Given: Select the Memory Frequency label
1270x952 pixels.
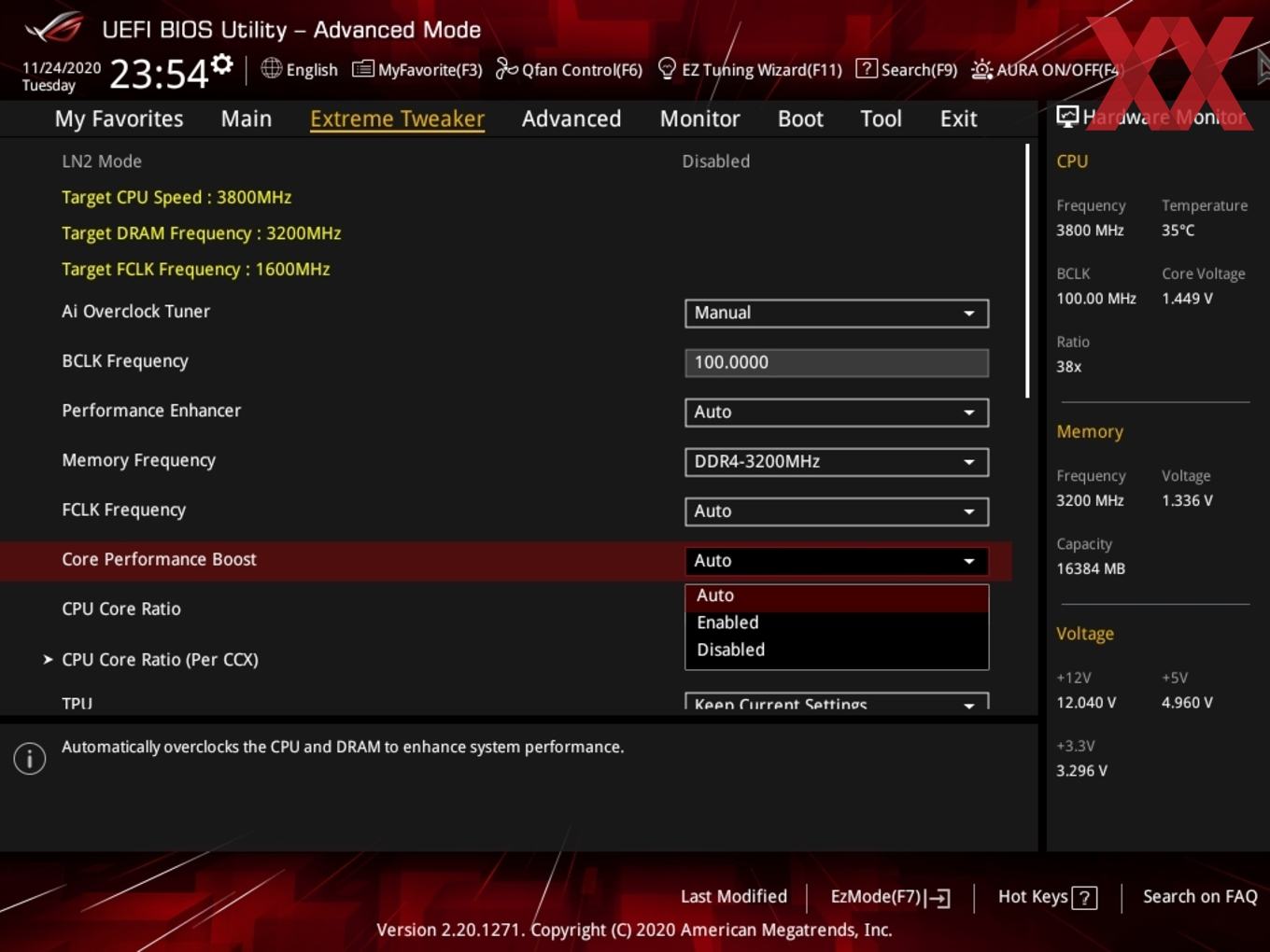Looking at the screenshot, I should pos(138,461).
